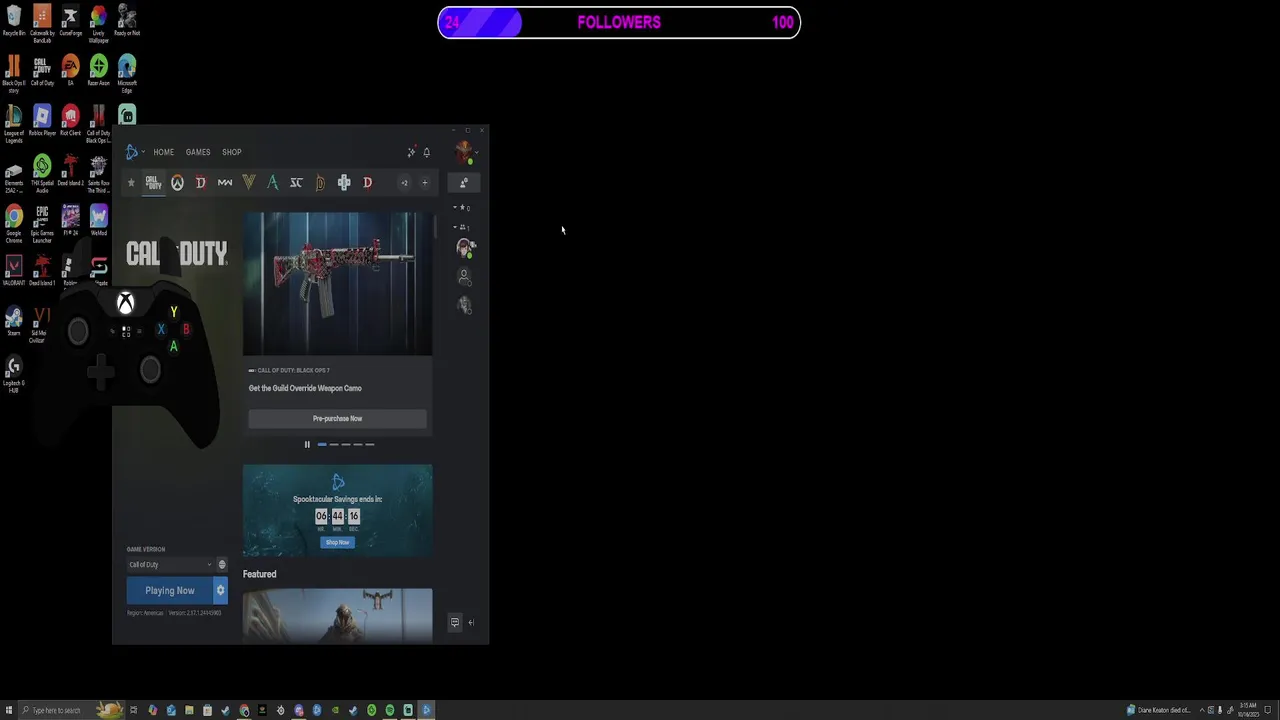Screen dimensions: 1280x720
Task: Open the GAMES tab
Action: [198, 152]
